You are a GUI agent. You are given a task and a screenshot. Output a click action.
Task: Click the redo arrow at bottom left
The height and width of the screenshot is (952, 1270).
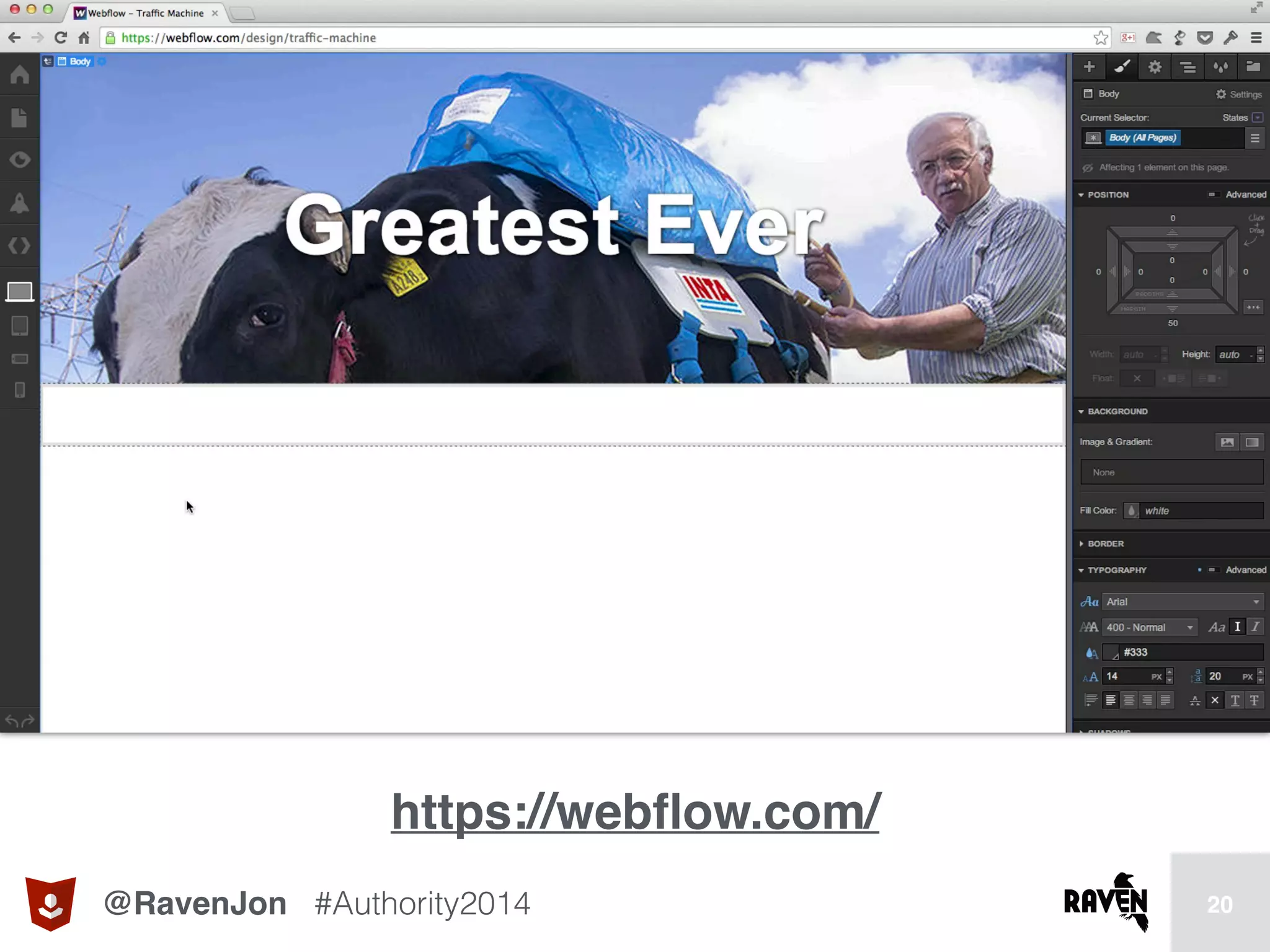coord(28,721)
